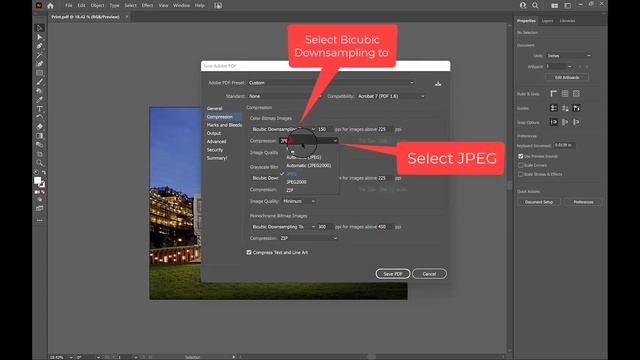Toggle Use Preview Bounds checkbox
Screen dimensions: 640x360
click(x=520, y=156)
